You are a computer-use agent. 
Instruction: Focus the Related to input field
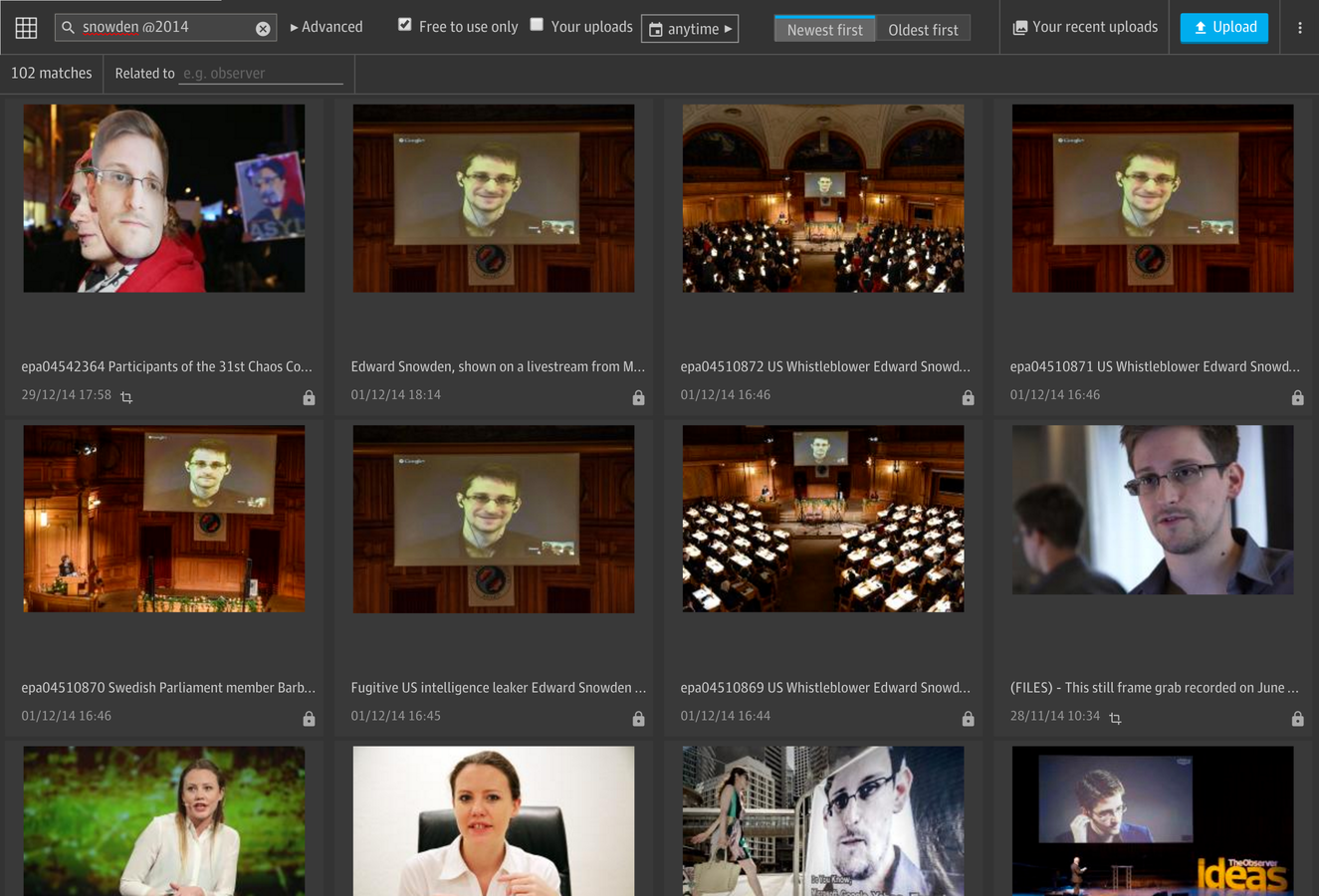pyautogui.click(x=261, y=74)
